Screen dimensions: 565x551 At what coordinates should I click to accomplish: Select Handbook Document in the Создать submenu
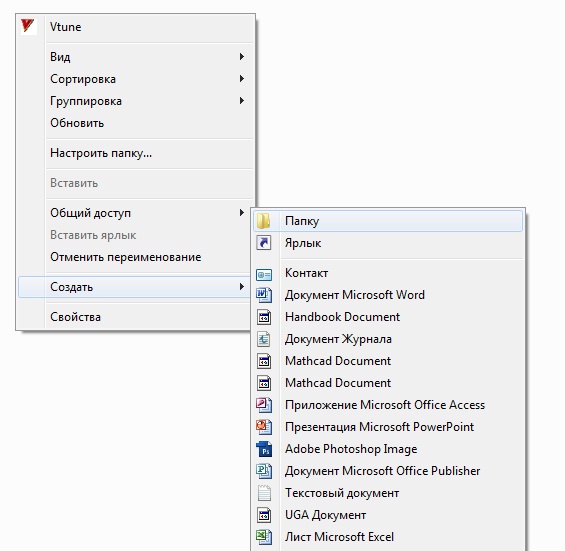coord(388,317)
